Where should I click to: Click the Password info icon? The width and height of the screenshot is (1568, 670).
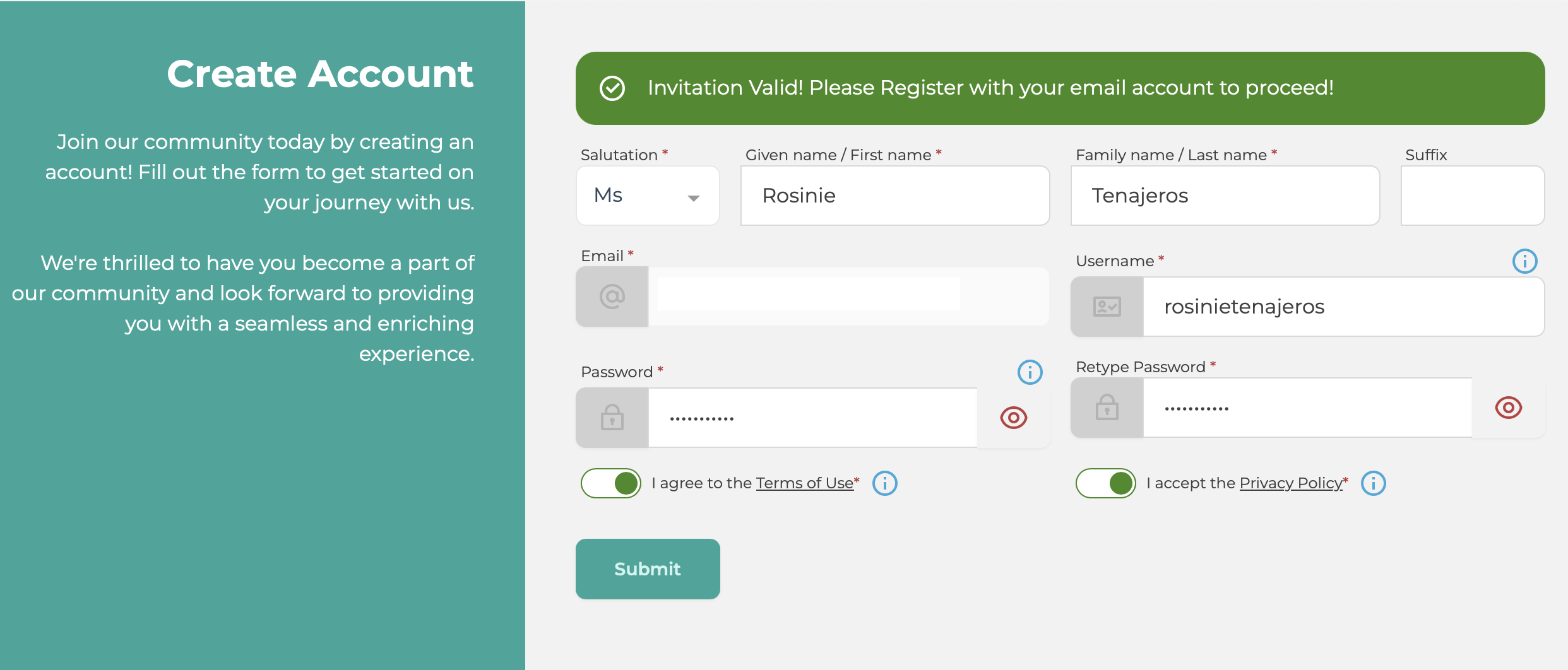tap(1030, 372)
